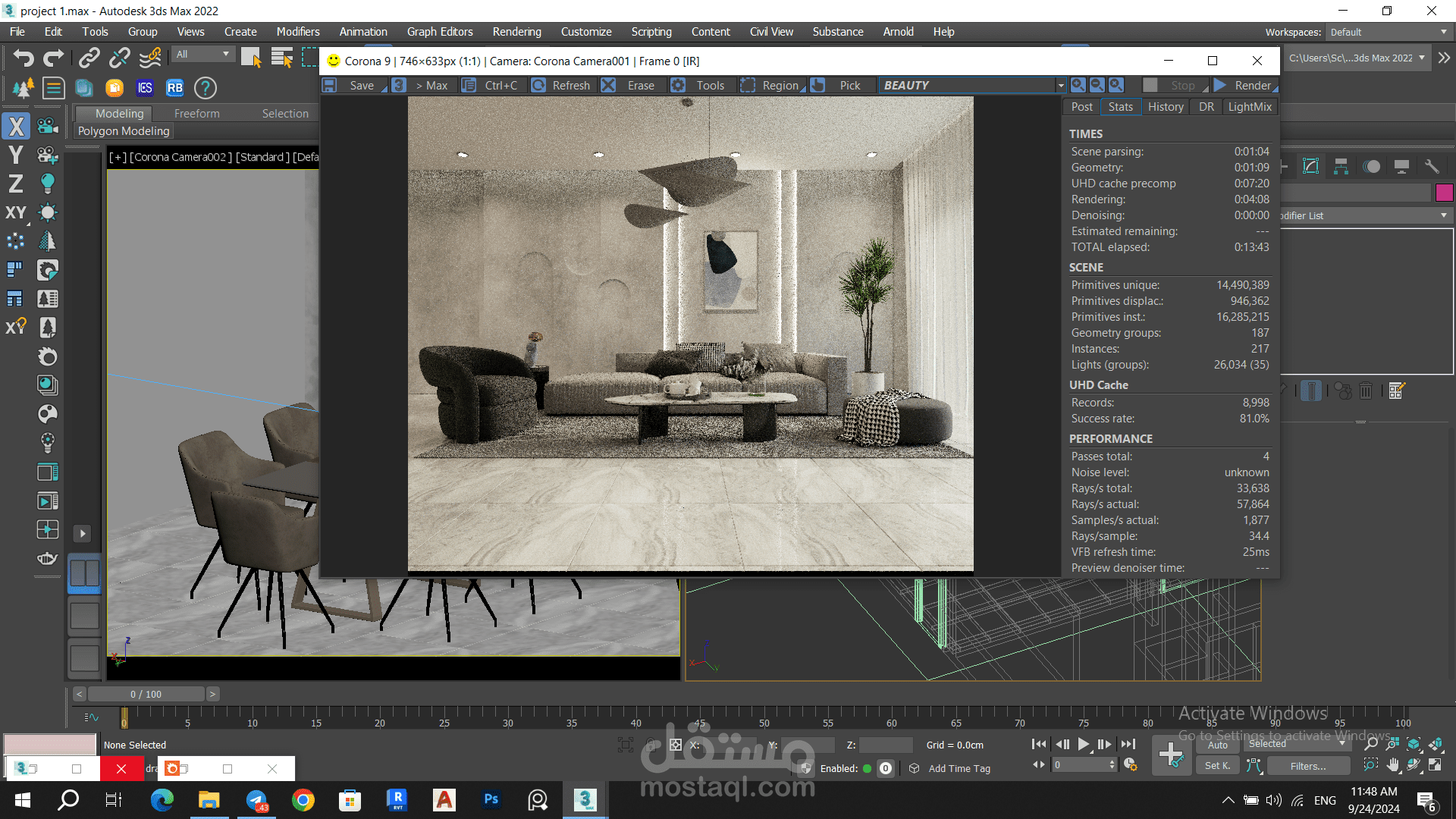Click the Undo arrow icon
The height and width of the screenshot is (819, 1456).
pyautogui.click(x=24, y=58)
